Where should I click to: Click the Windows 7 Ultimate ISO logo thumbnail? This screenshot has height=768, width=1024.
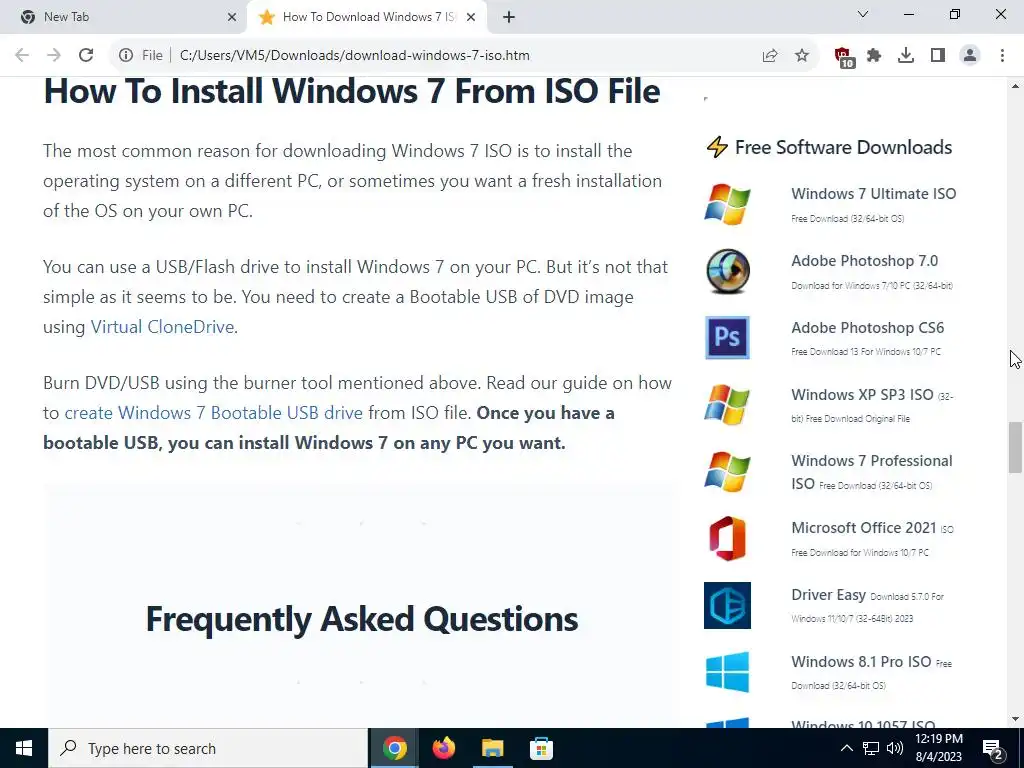coord(728,204)
